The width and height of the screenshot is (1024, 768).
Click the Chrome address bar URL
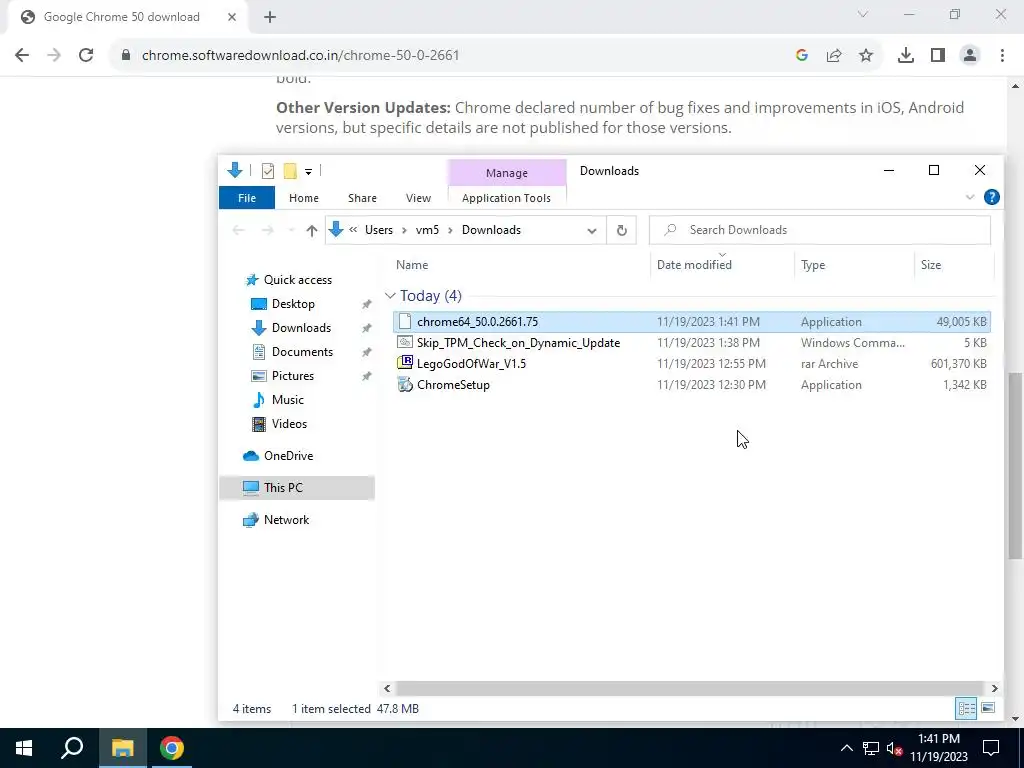point(300,56)
